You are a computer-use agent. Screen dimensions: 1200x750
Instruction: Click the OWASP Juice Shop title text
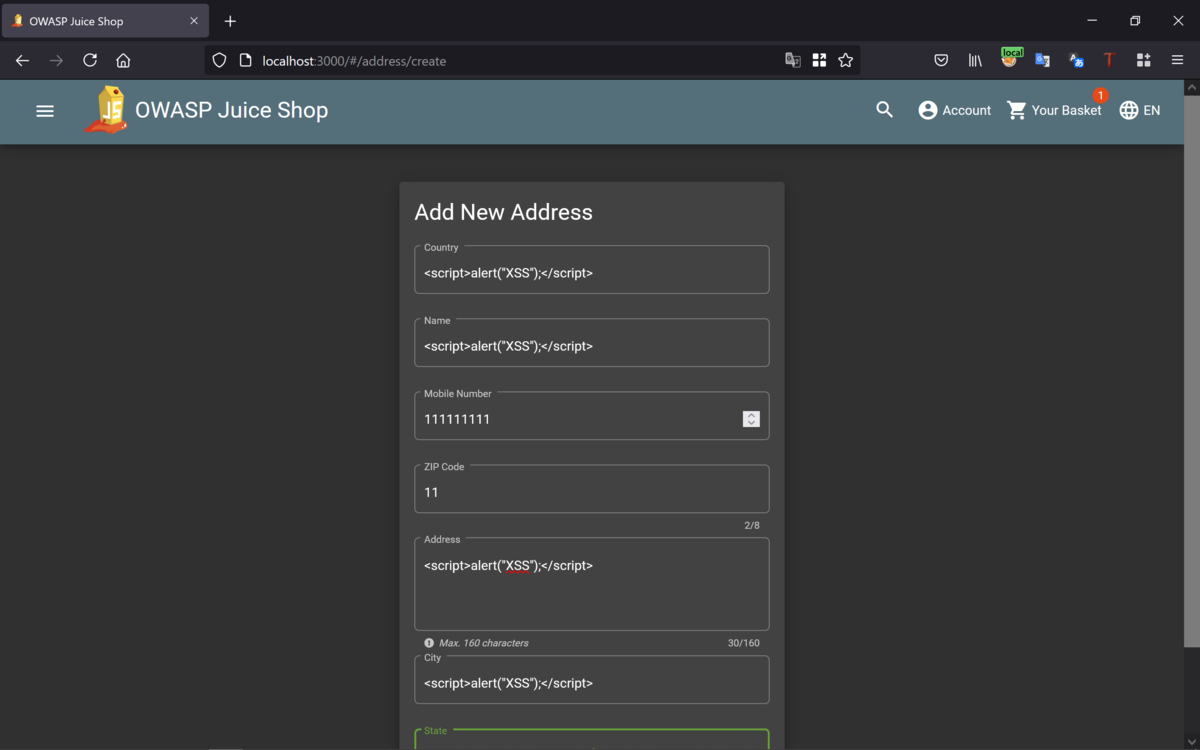pos(231,110)
